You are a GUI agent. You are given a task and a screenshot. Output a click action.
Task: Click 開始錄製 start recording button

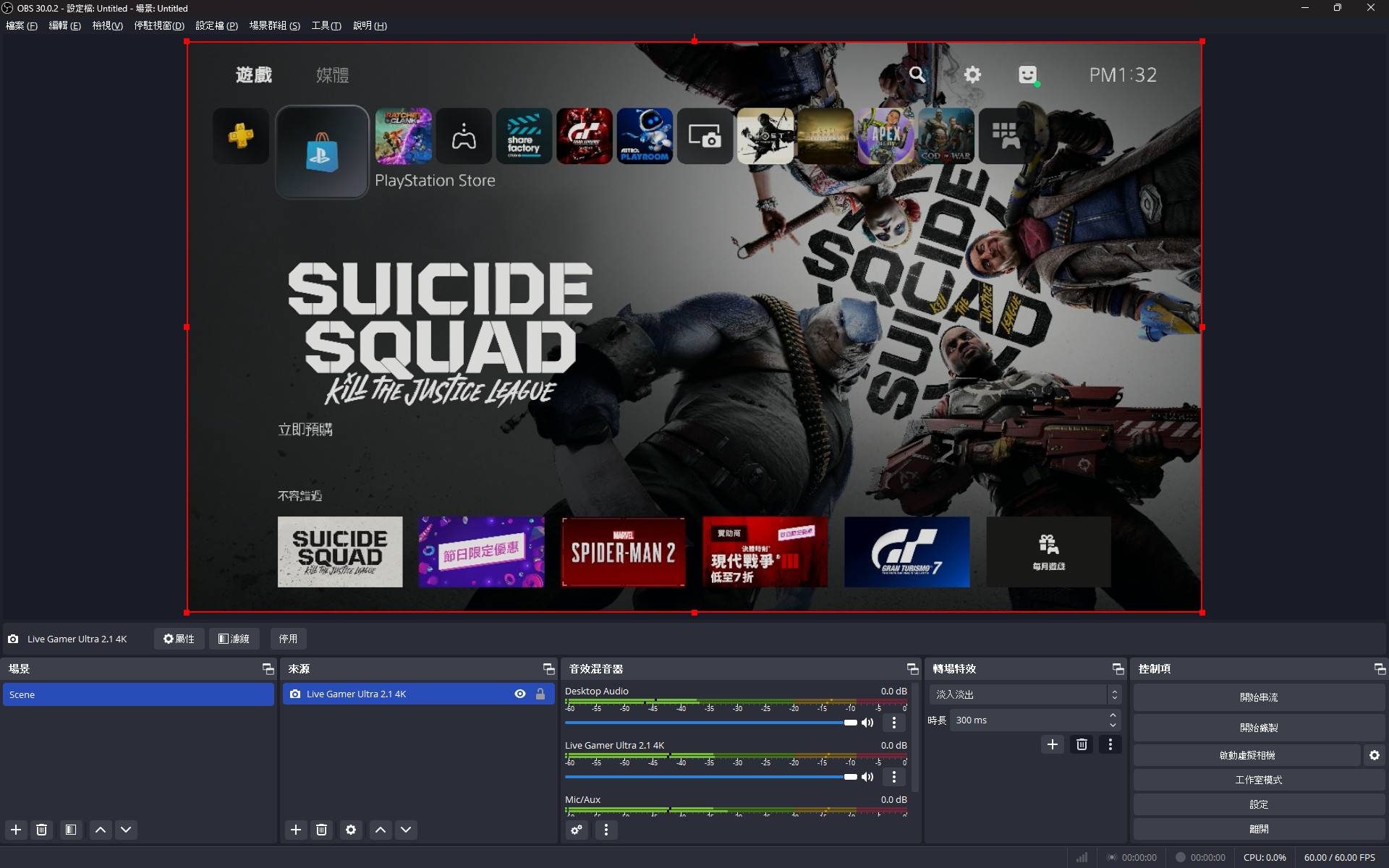[x=1259, y=728]
